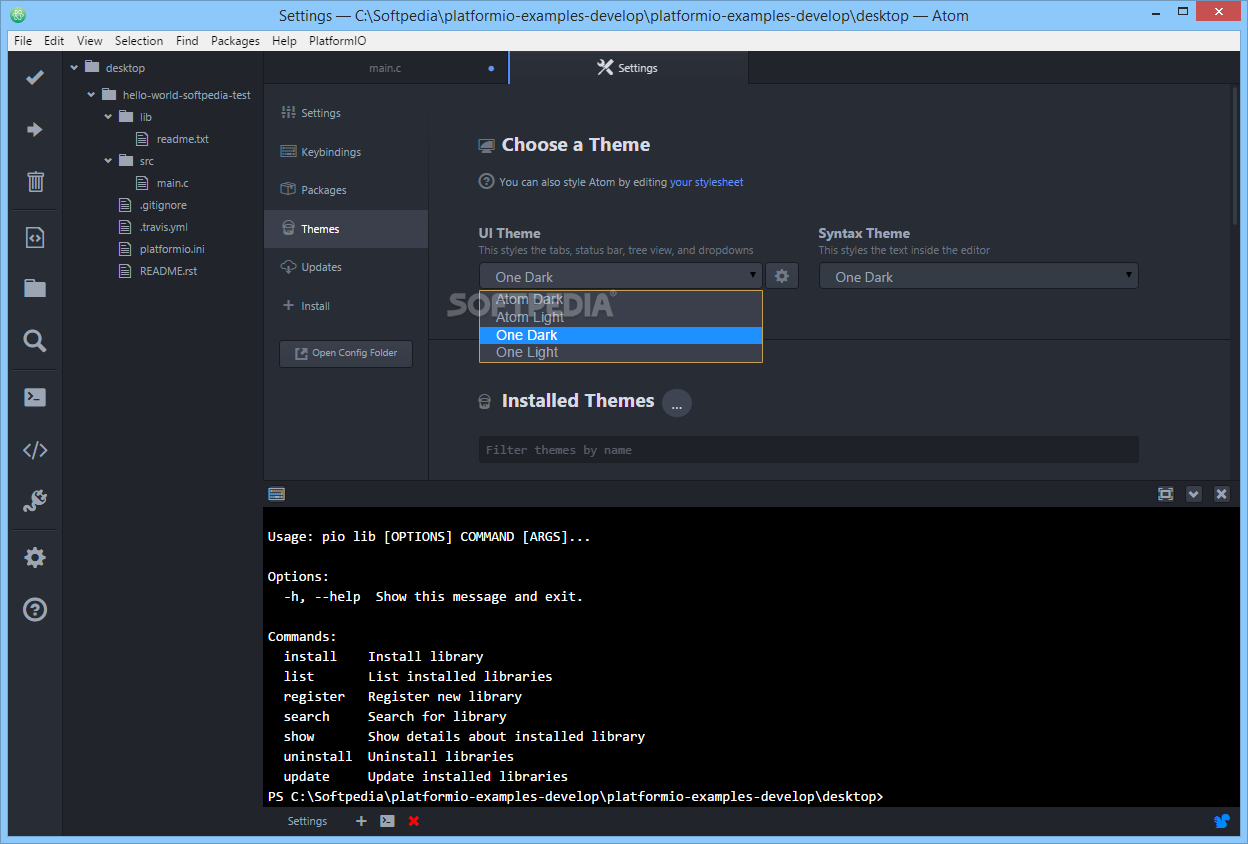Choose One Light from theme list
The height and width of the screenshot is (844, 1248).
pos(621,352)
